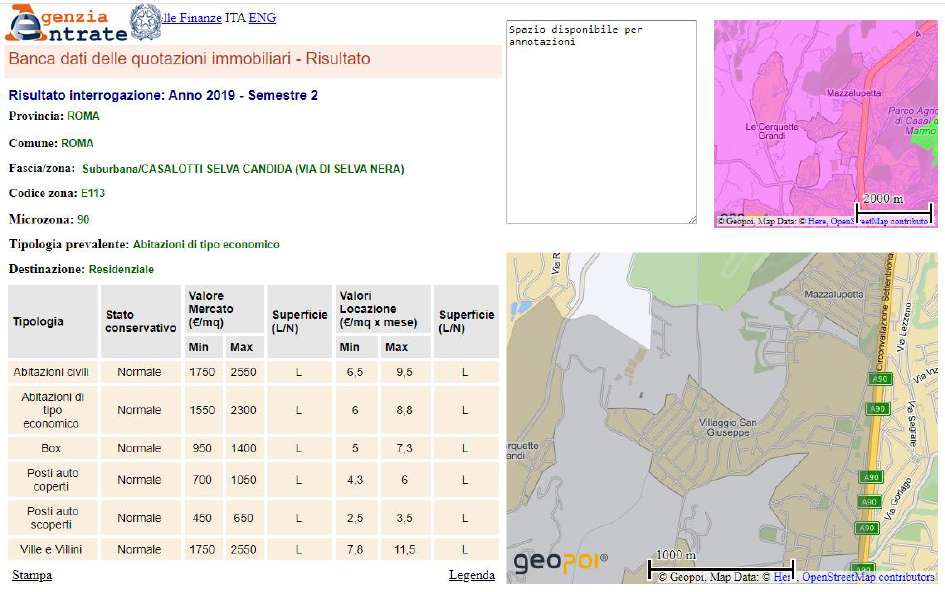Select the ITA language option
This screenshot has width=945, height=592.
tap(235, 18)
